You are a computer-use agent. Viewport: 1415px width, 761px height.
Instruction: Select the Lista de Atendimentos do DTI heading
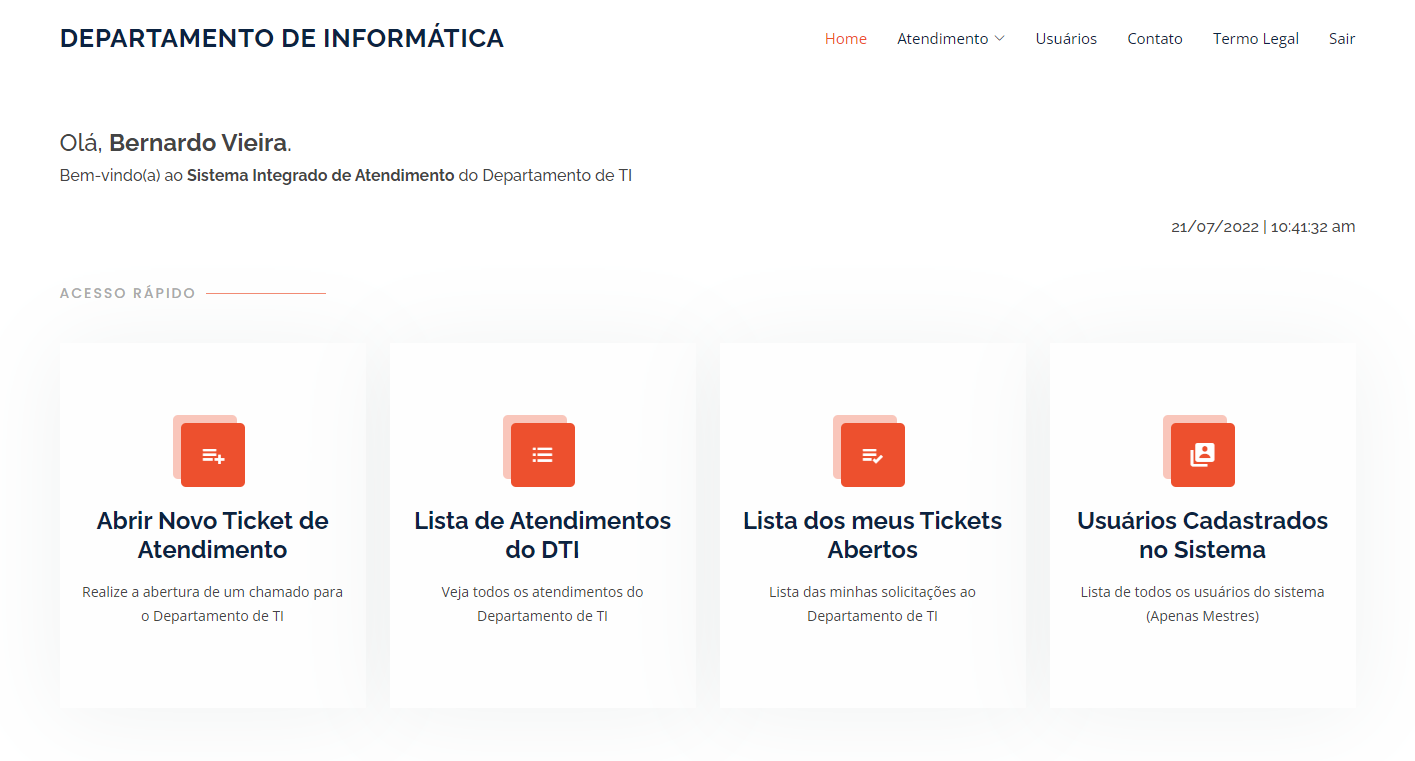point(543,535)
